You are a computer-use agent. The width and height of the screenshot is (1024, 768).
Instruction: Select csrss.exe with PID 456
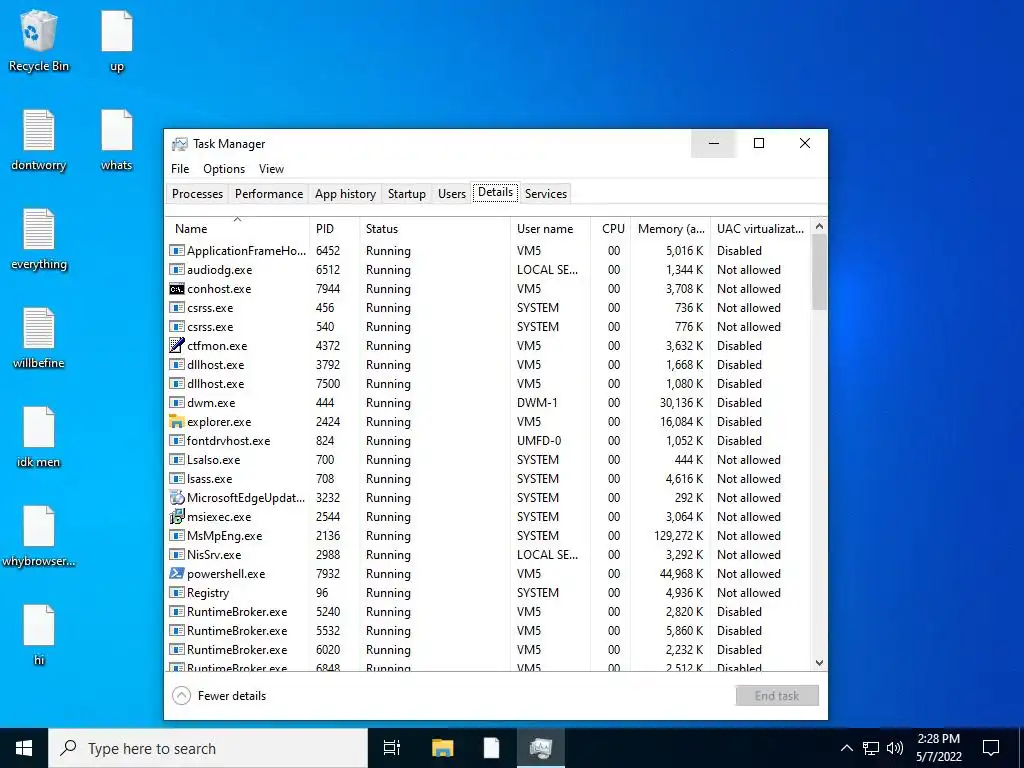488,308
